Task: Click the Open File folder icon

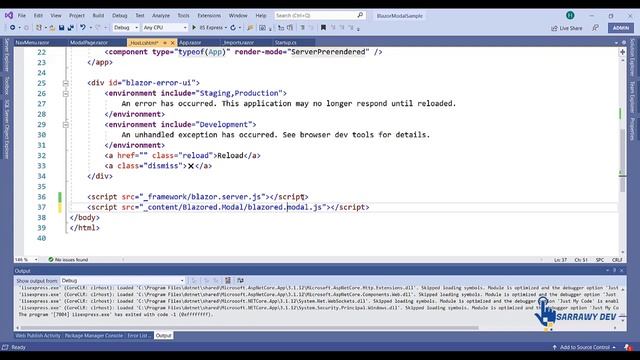Action: coord(52,28)
